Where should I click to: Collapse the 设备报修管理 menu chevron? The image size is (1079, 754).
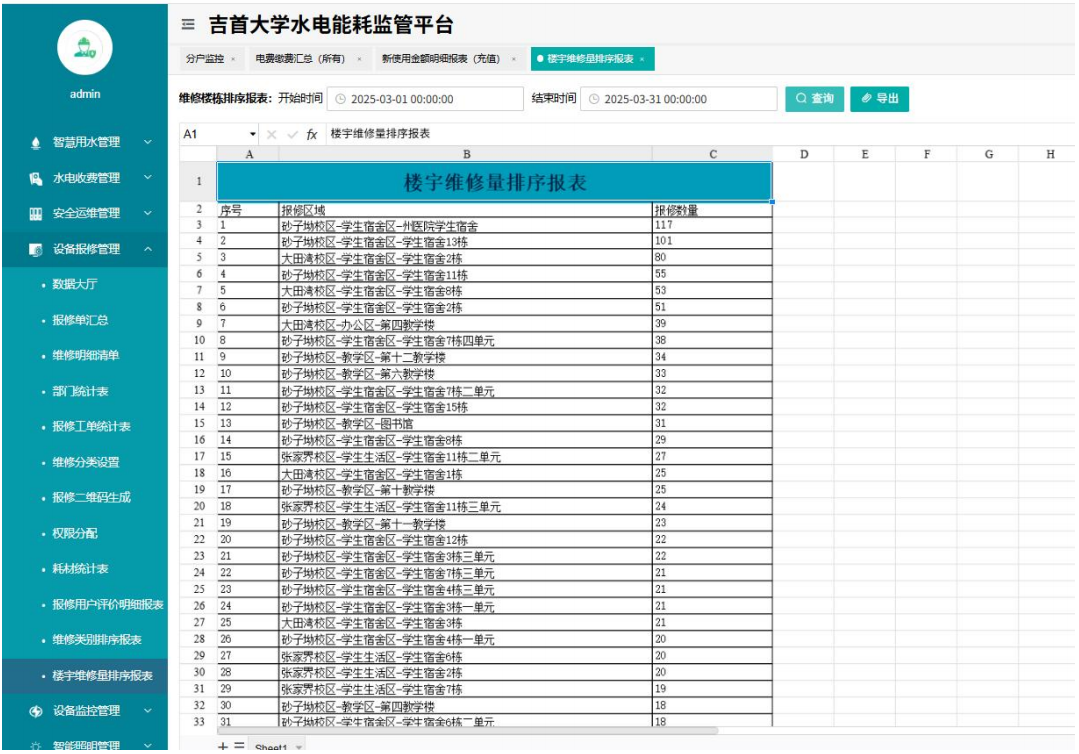point(148,249)
